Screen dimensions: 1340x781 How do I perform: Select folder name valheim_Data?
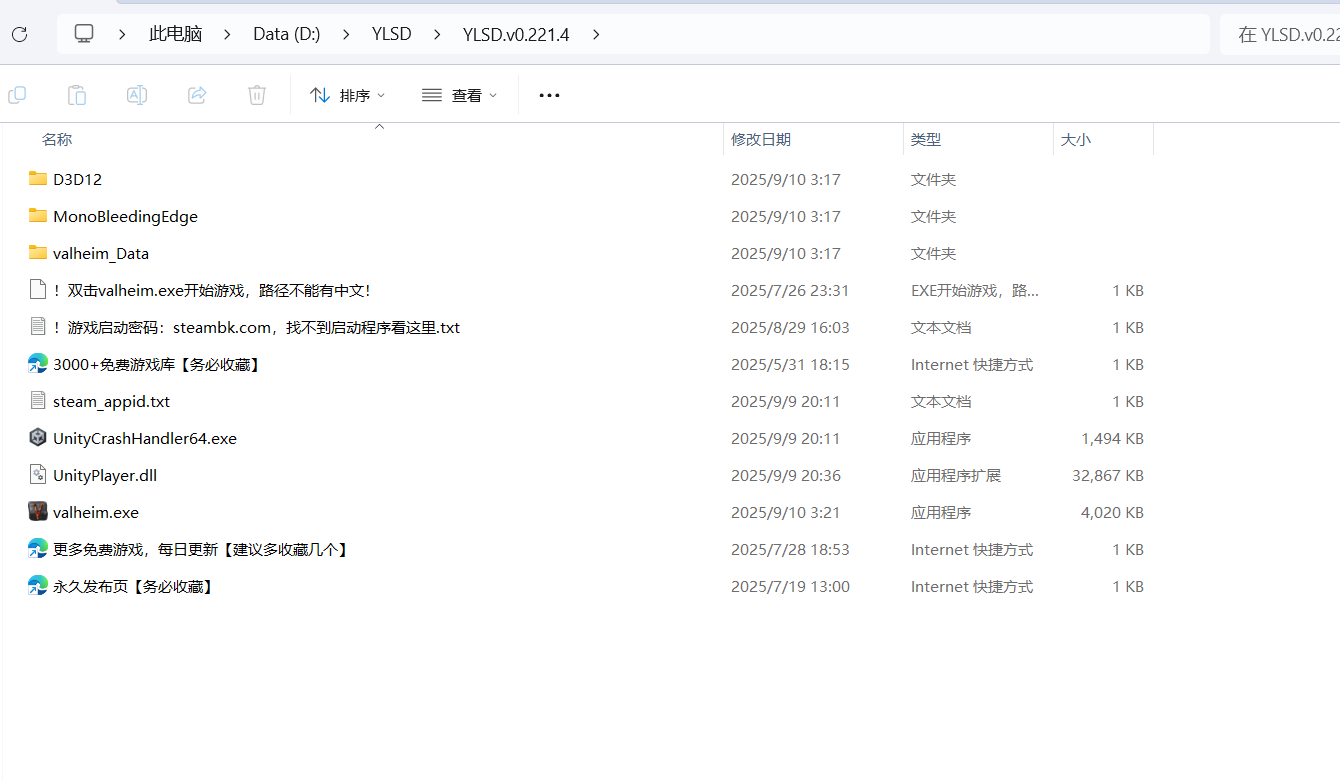click(101, 253)
